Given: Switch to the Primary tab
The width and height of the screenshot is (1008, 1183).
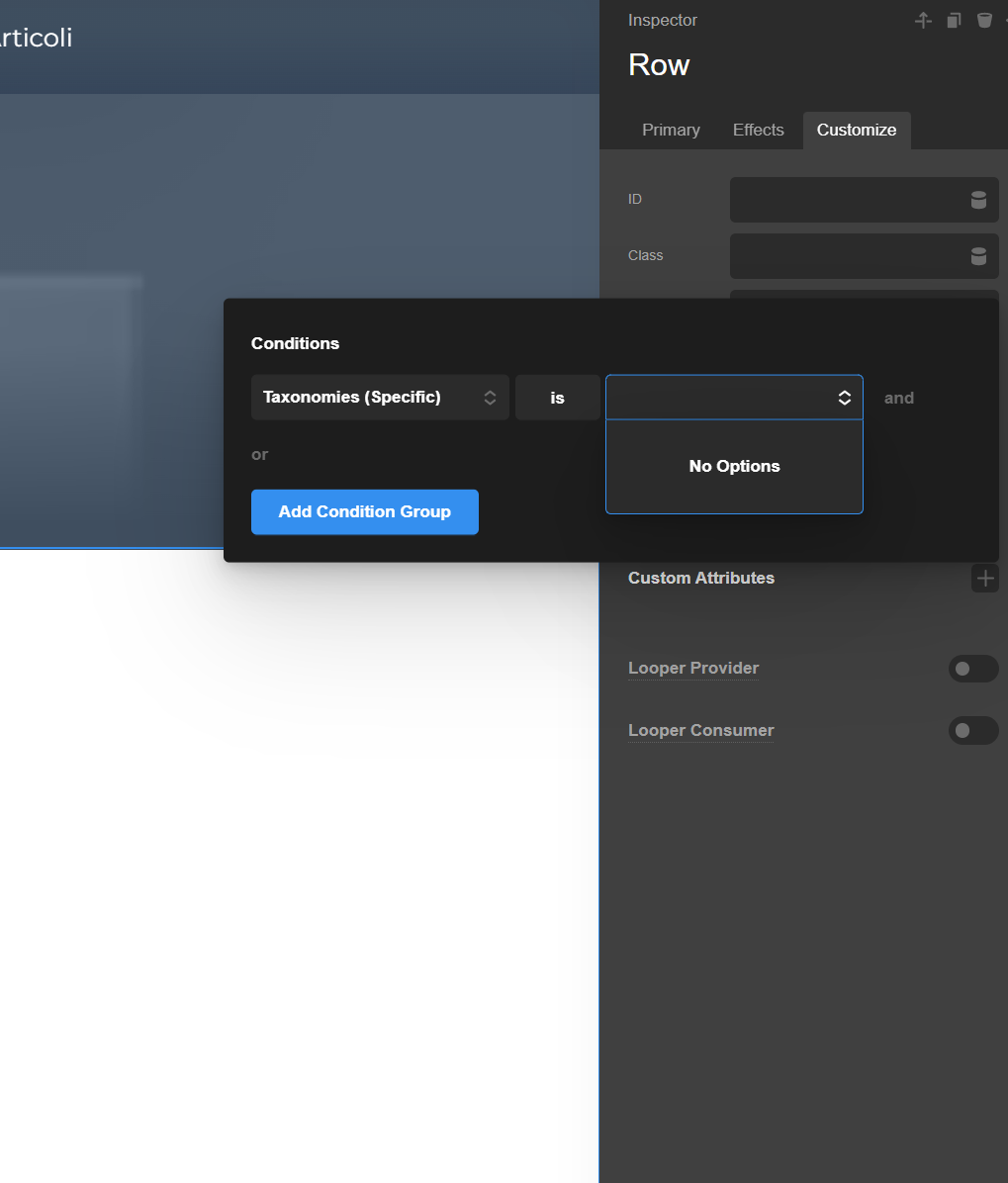Looking at the screenshot, I should point(671,131).
